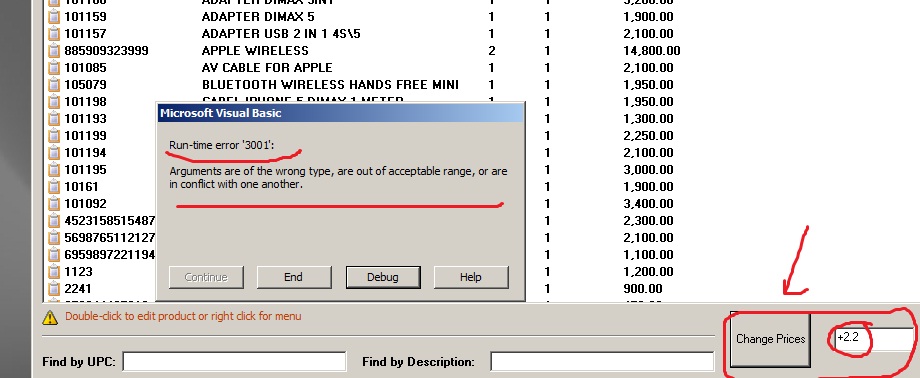Select product icon for 4523158515487

click(54, 221)
